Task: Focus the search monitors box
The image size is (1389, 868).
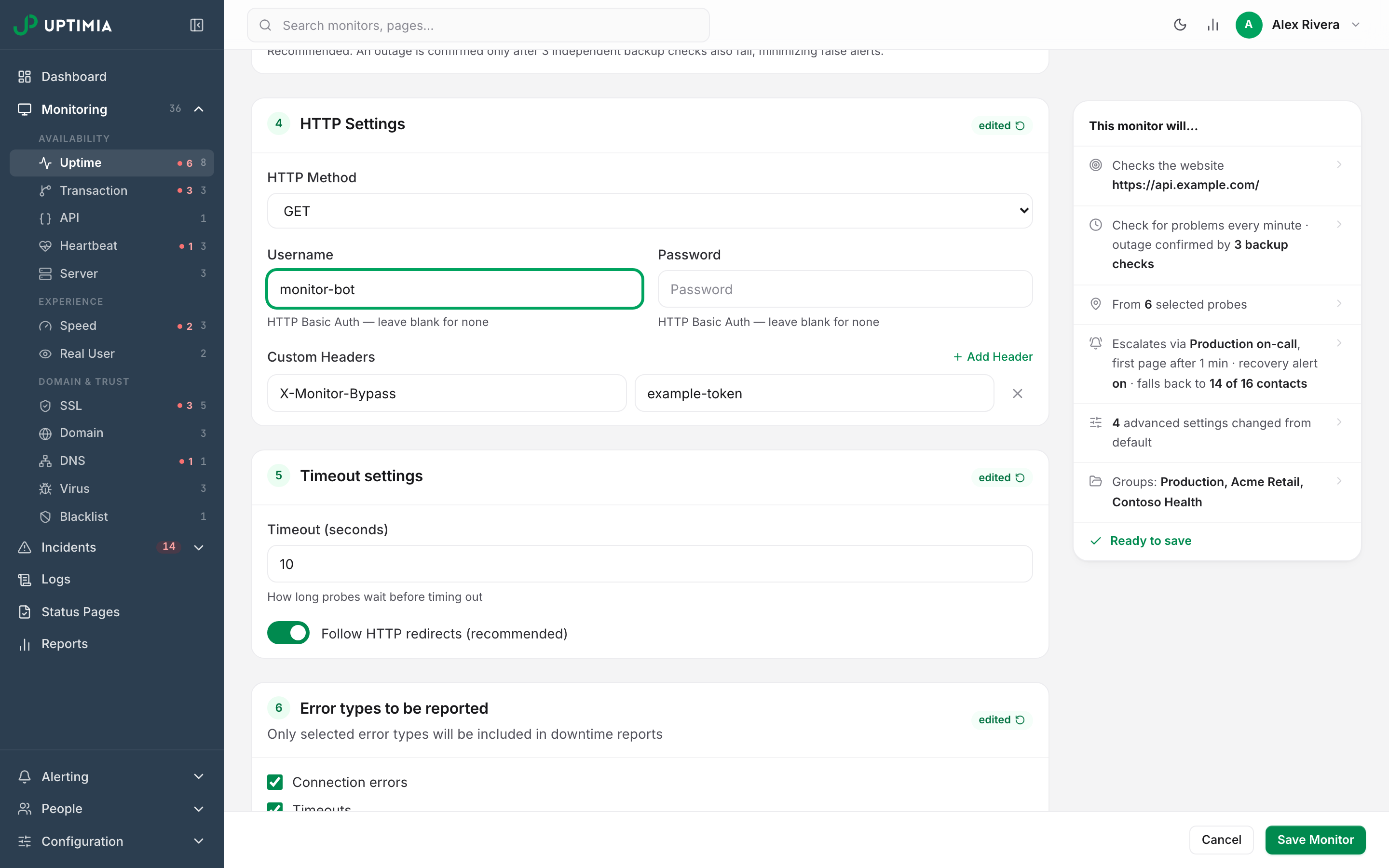Action: point(478,25)
